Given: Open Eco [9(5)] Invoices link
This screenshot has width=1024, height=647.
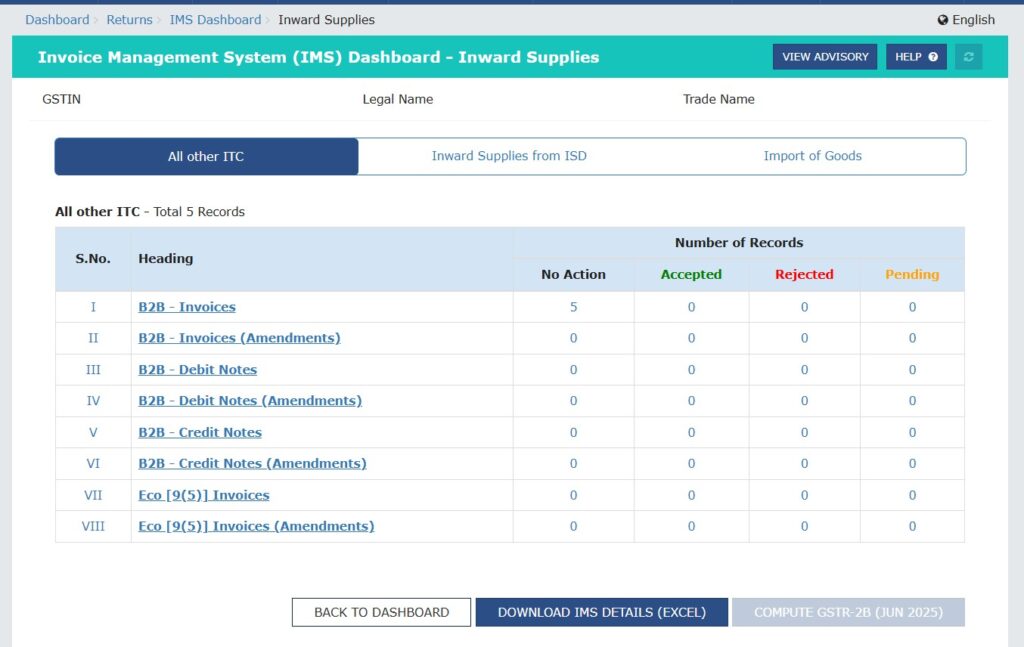Looking at the screenshot, I should coord(203,495).
